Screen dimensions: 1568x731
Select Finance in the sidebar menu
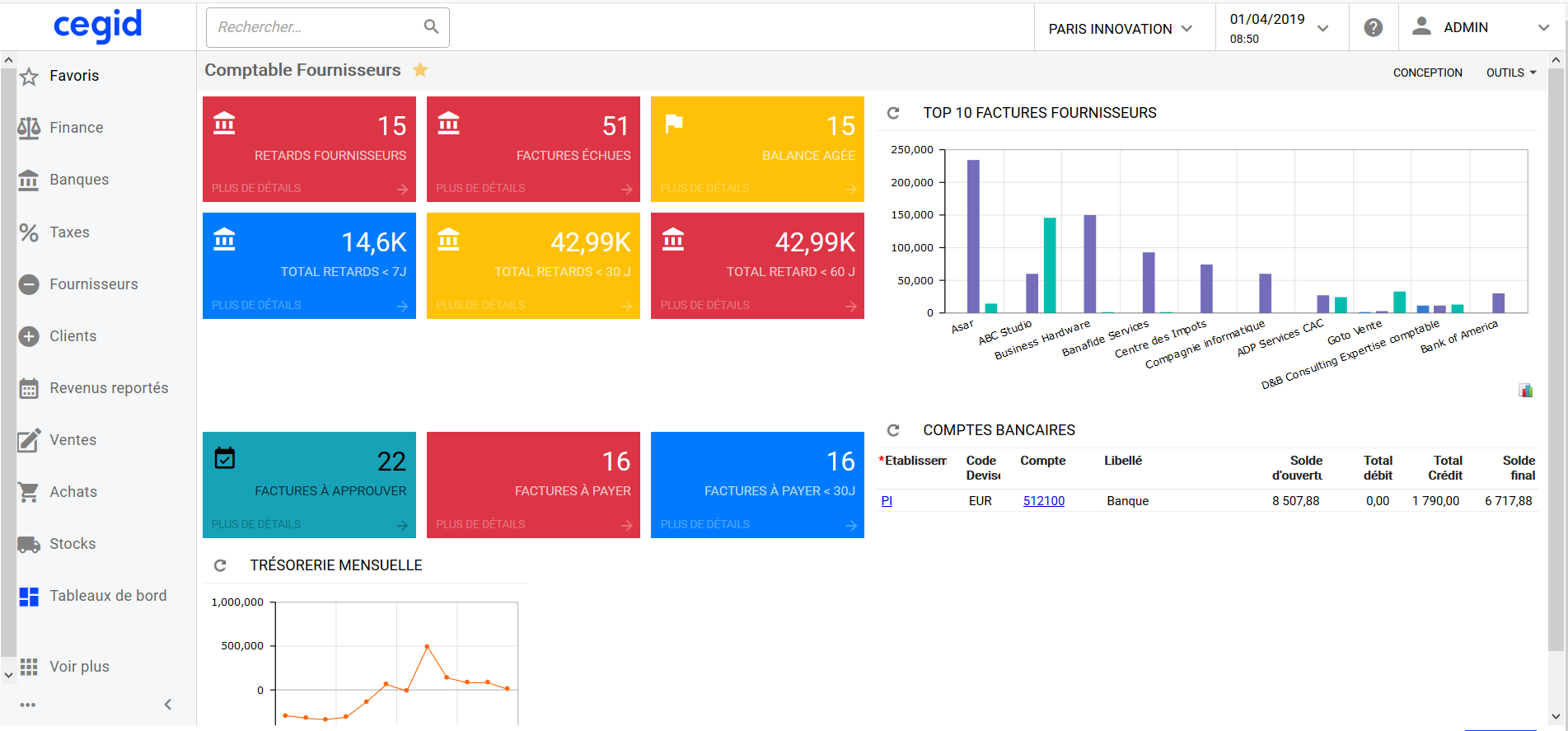coord(77,128)
